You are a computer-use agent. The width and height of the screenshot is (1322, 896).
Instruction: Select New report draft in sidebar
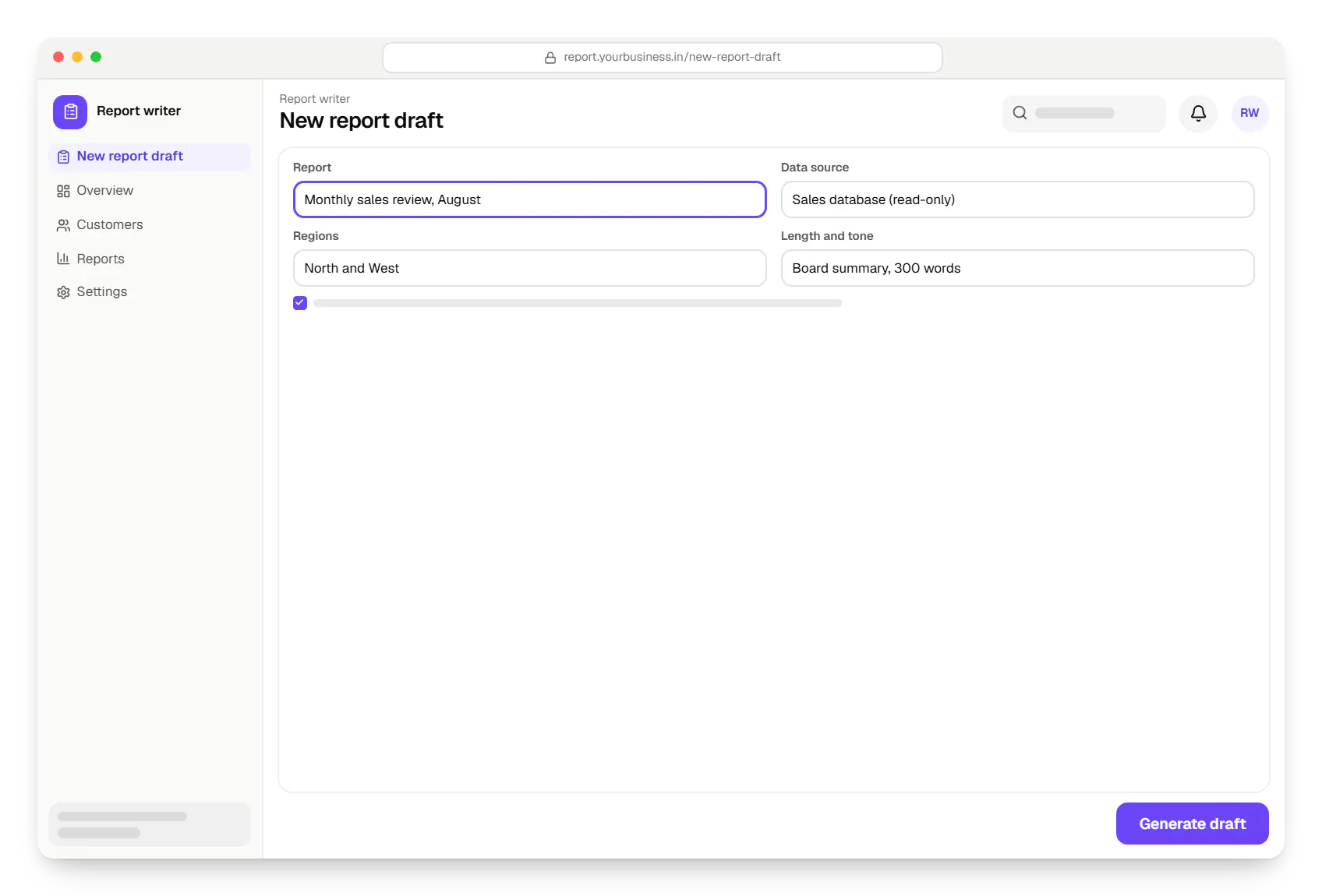tap(150, 157)
